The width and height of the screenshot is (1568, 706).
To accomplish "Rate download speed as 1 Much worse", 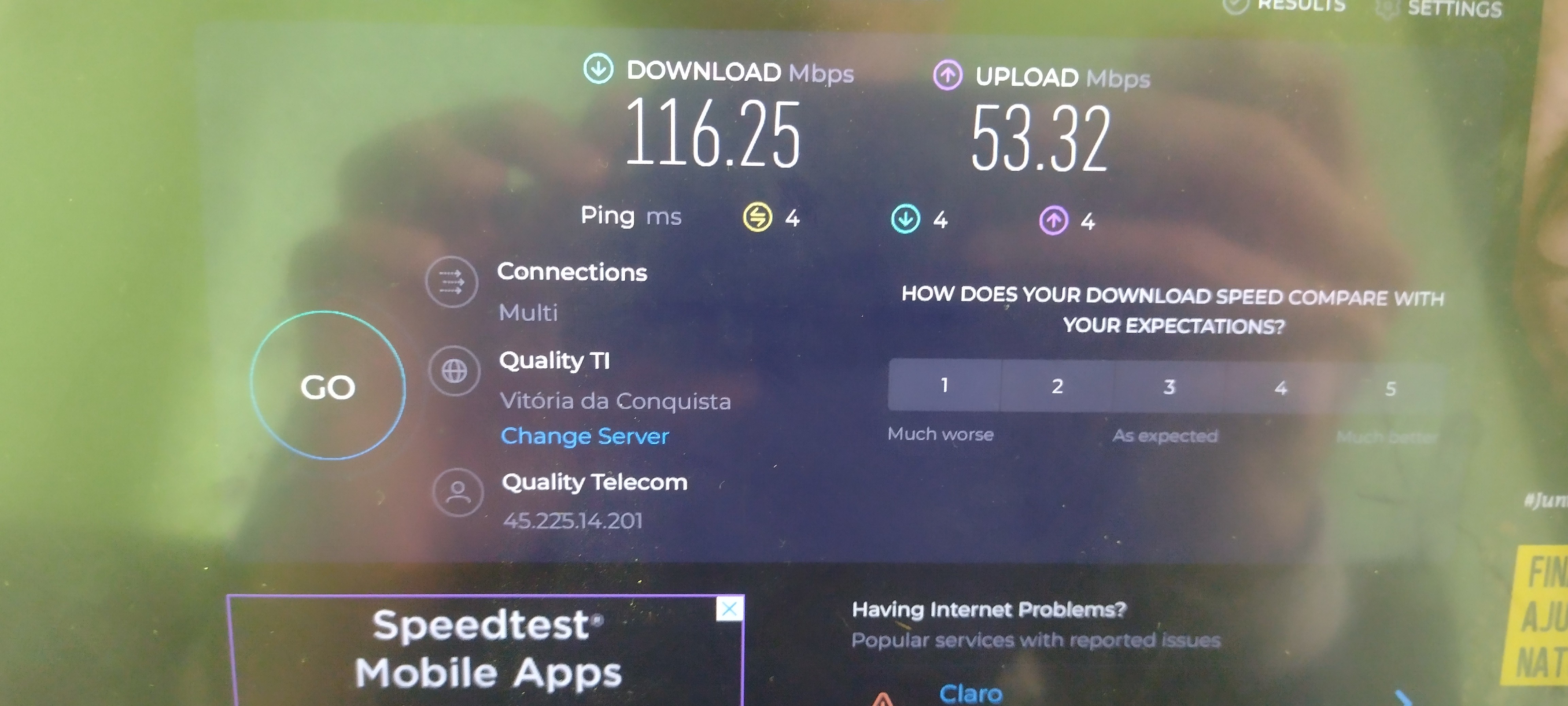I will coord(944,385).
